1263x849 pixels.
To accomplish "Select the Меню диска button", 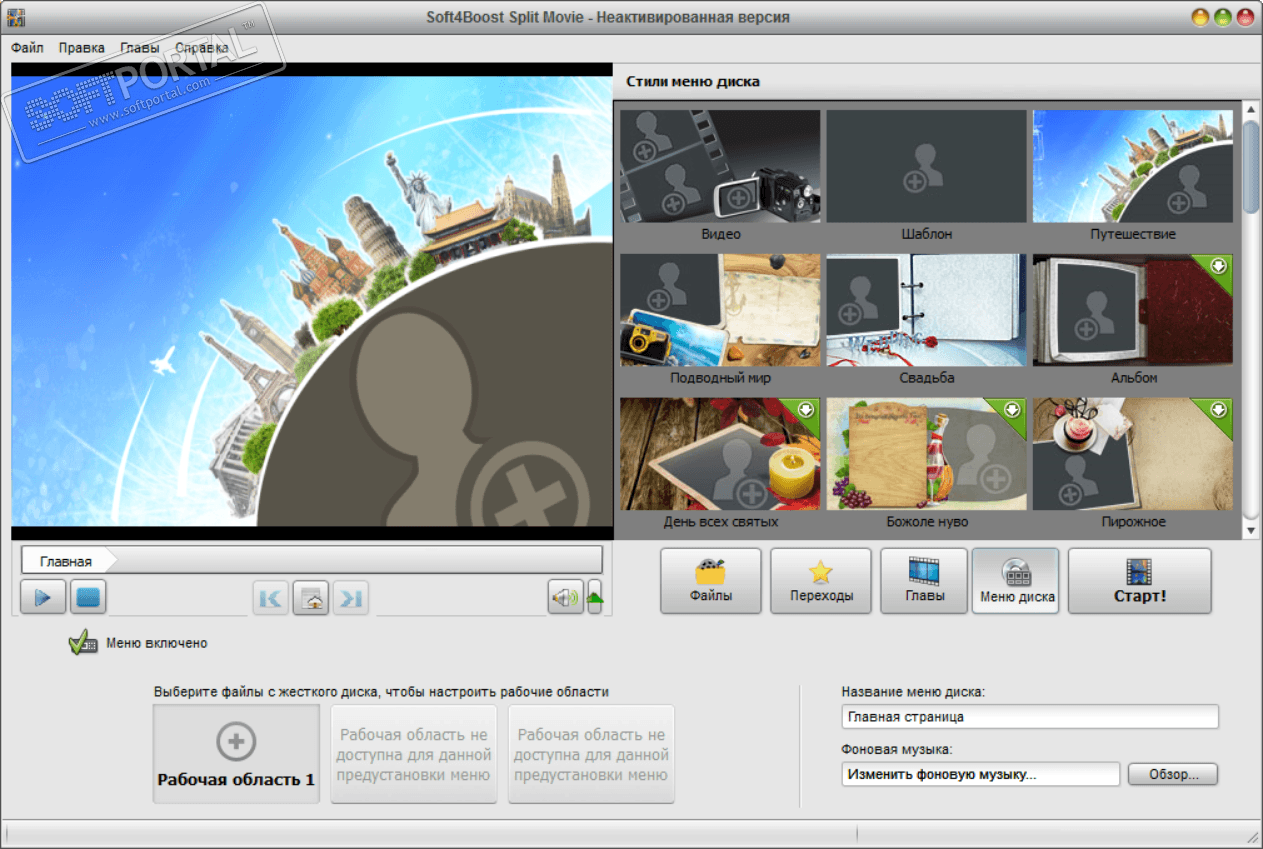I will 1016,581.
